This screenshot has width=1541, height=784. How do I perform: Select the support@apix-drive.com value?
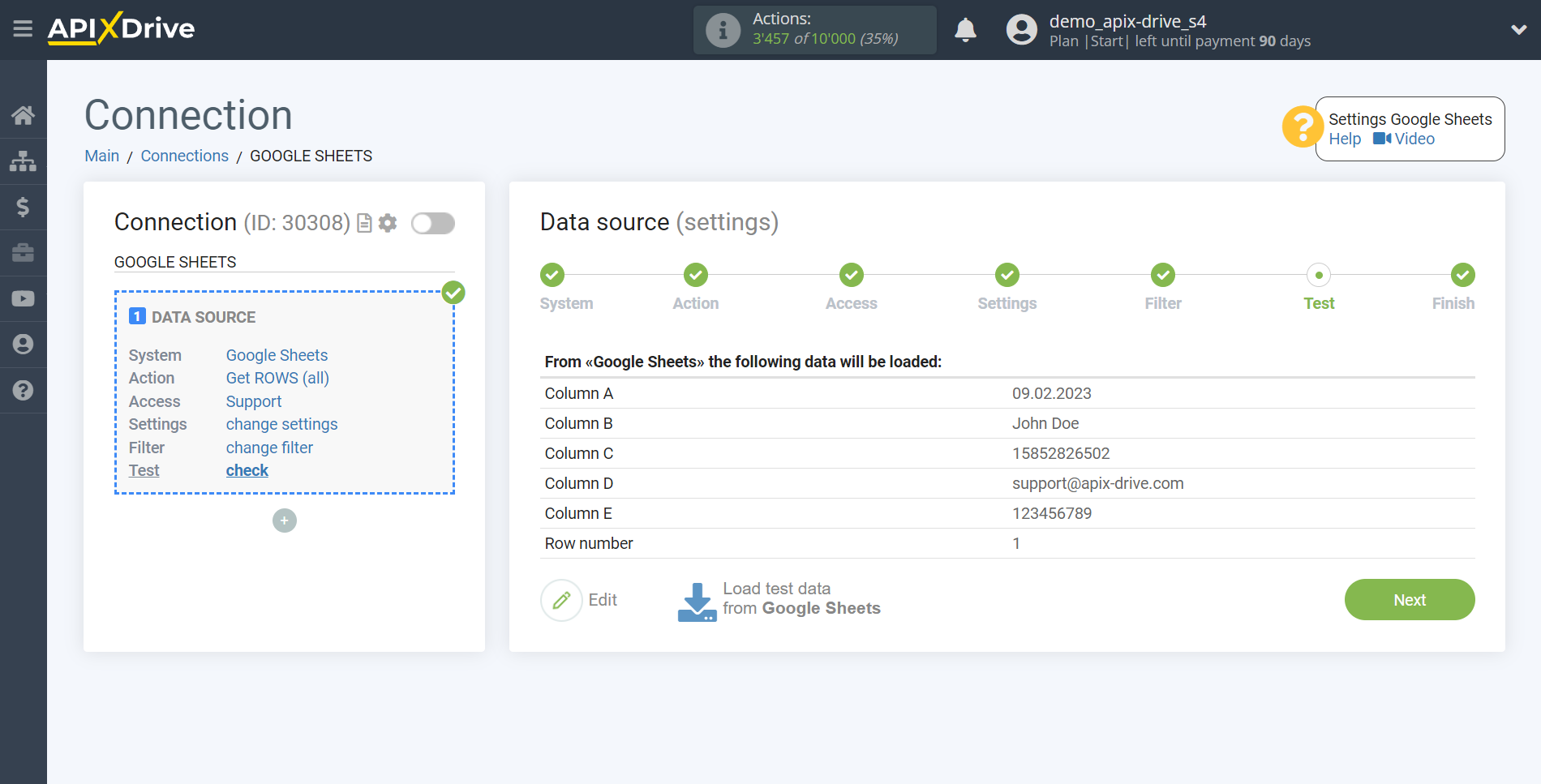coord(1097,483)
